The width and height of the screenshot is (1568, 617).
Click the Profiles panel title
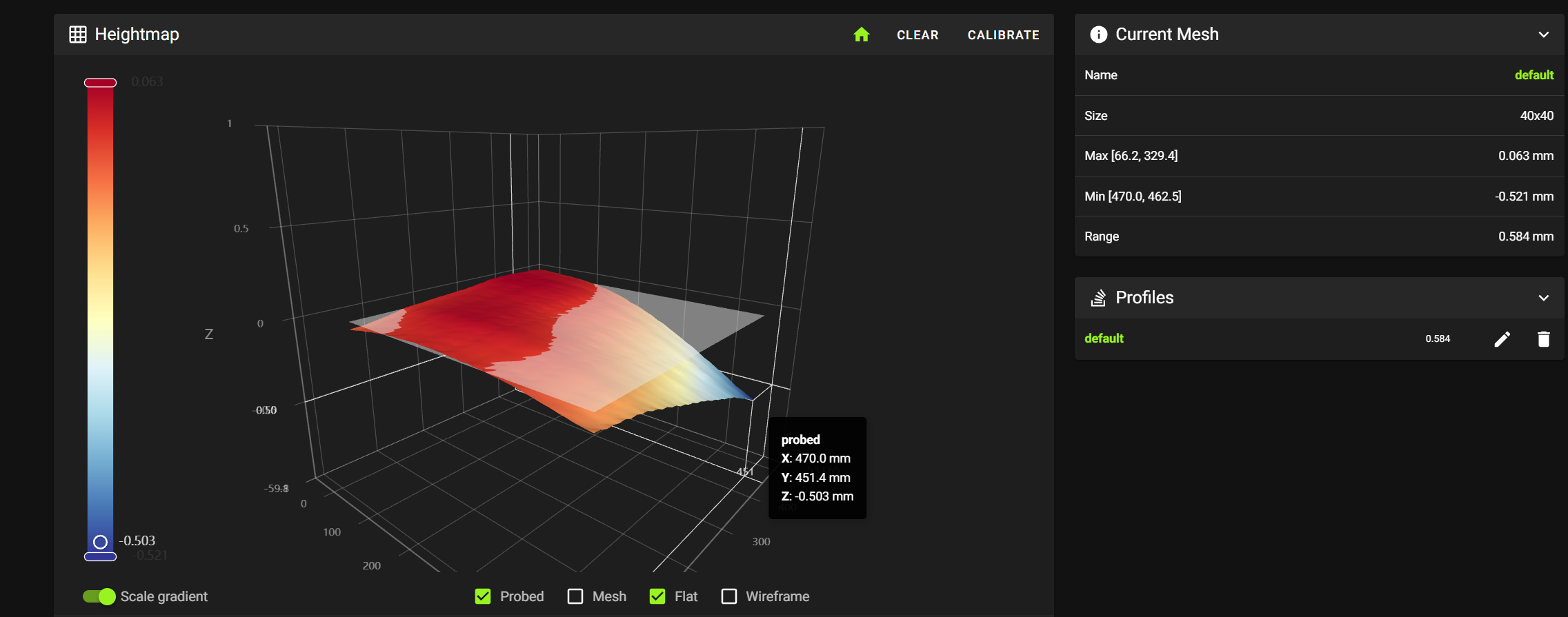1144,298
